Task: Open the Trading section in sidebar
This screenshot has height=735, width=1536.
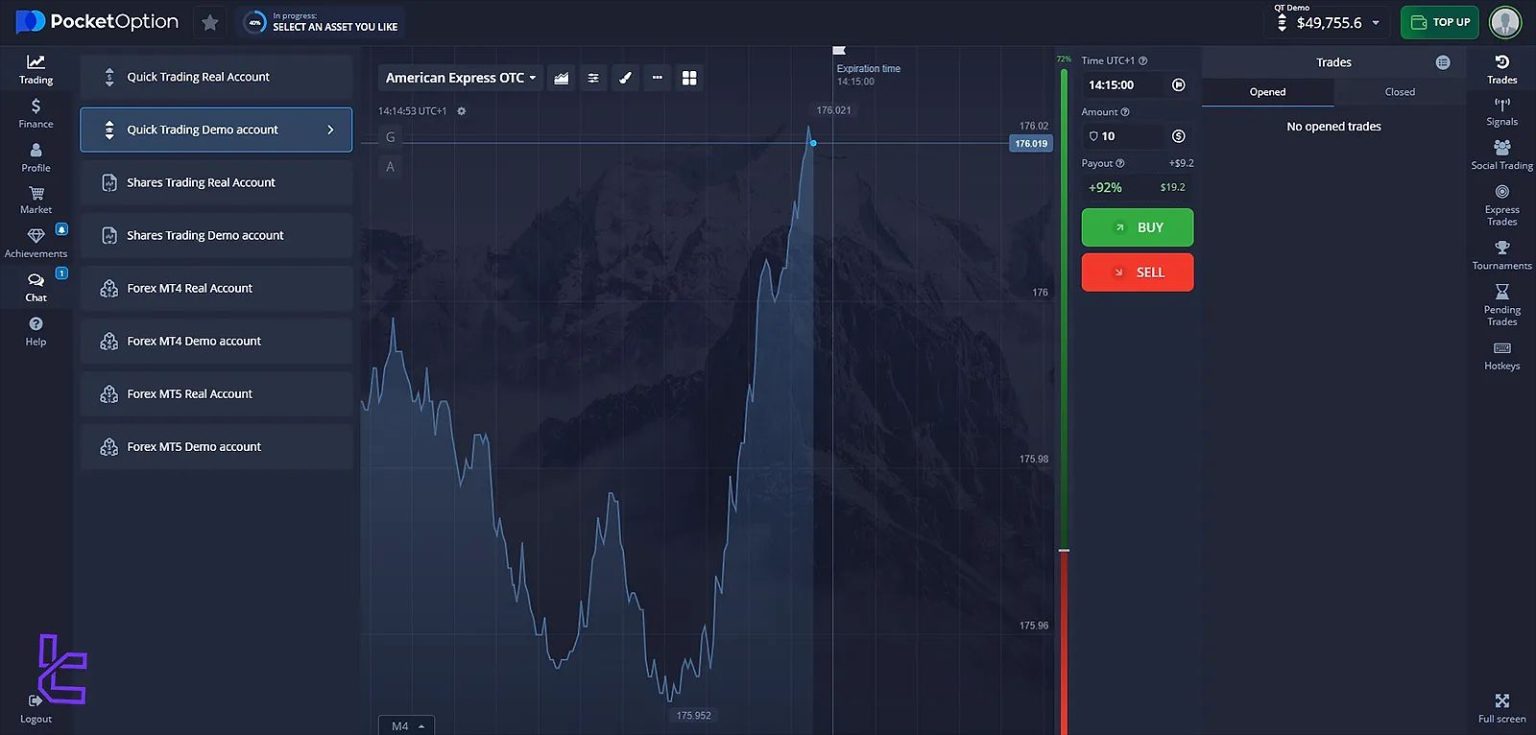Action: click(35, 67)
